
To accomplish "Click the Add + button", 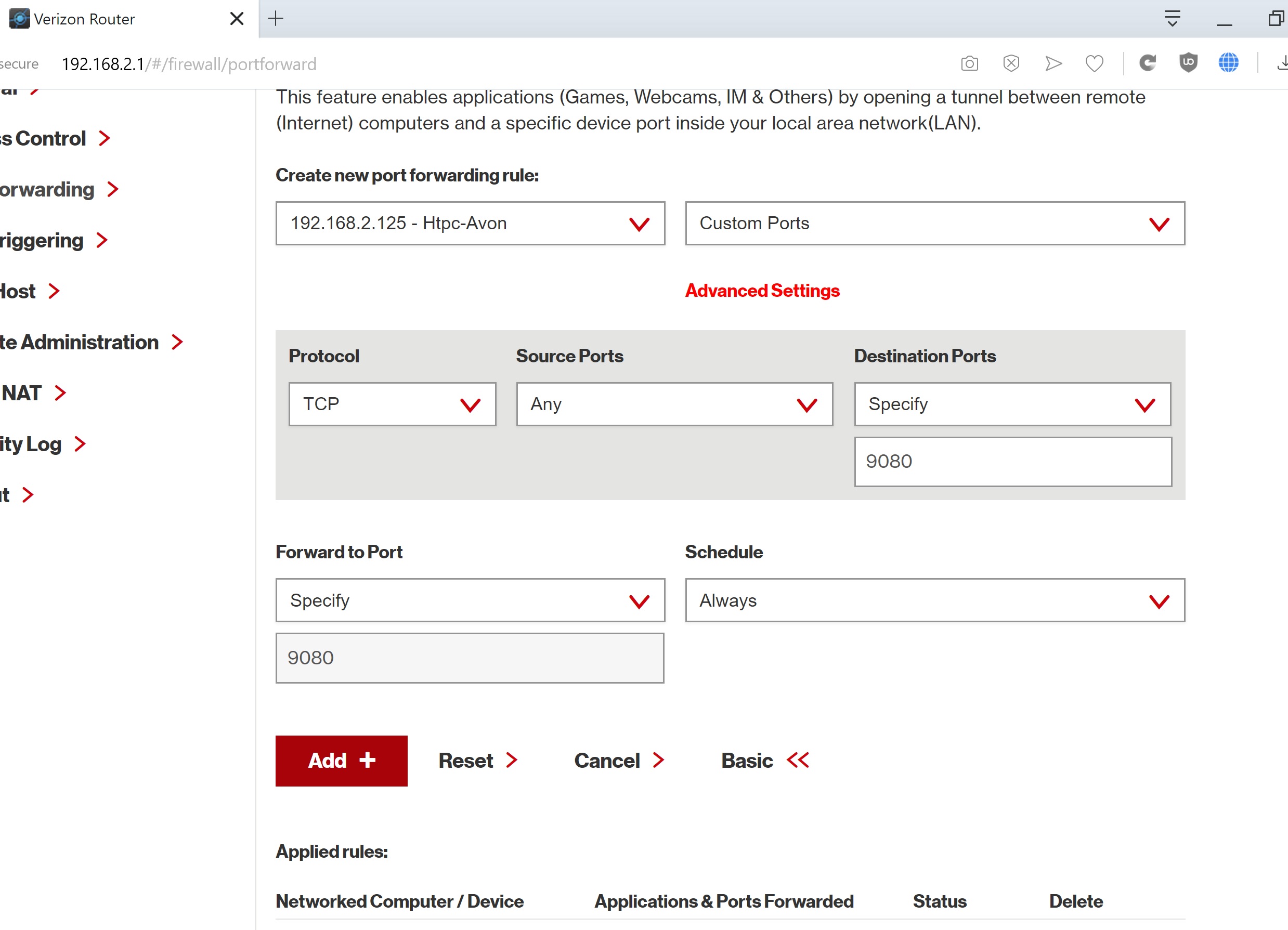I will 341,761.
